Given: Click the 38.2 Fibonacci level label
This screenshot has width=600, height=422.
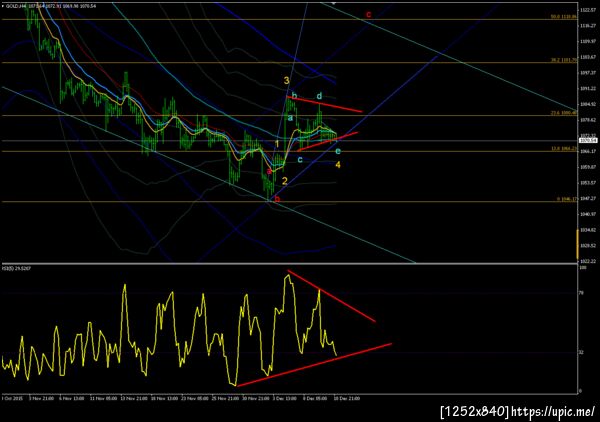Looking at the screenshot, I should click(563, 60).
